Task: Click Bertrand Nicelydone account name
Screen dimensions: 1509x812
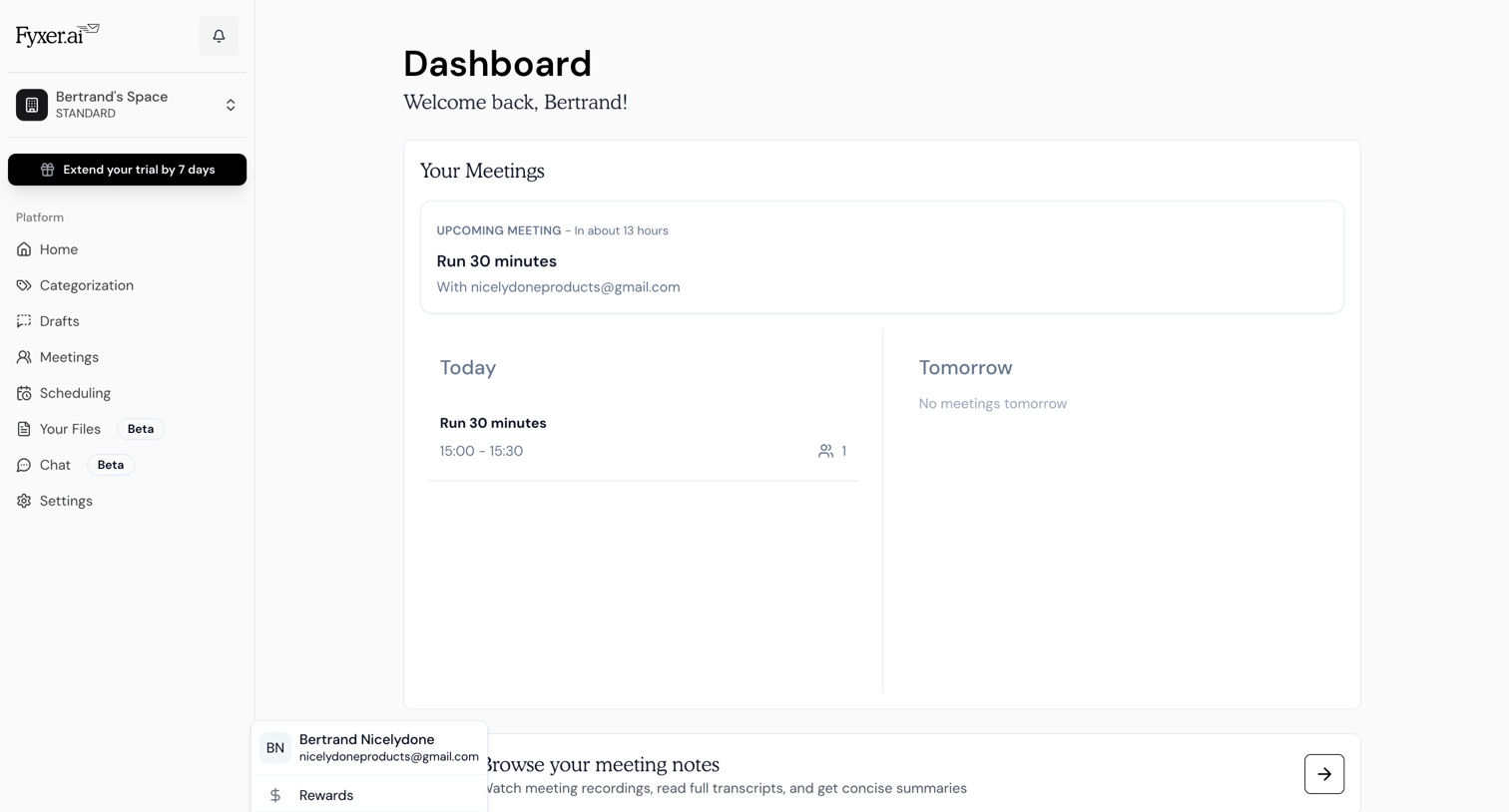Action: click(x=366, y=739)
